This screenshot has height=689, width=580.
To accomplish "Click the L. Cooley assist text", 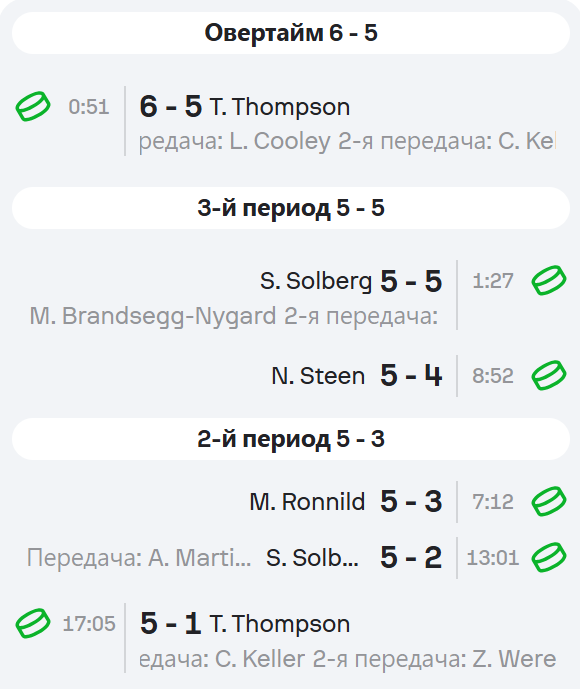I will [x=279, y=141].
